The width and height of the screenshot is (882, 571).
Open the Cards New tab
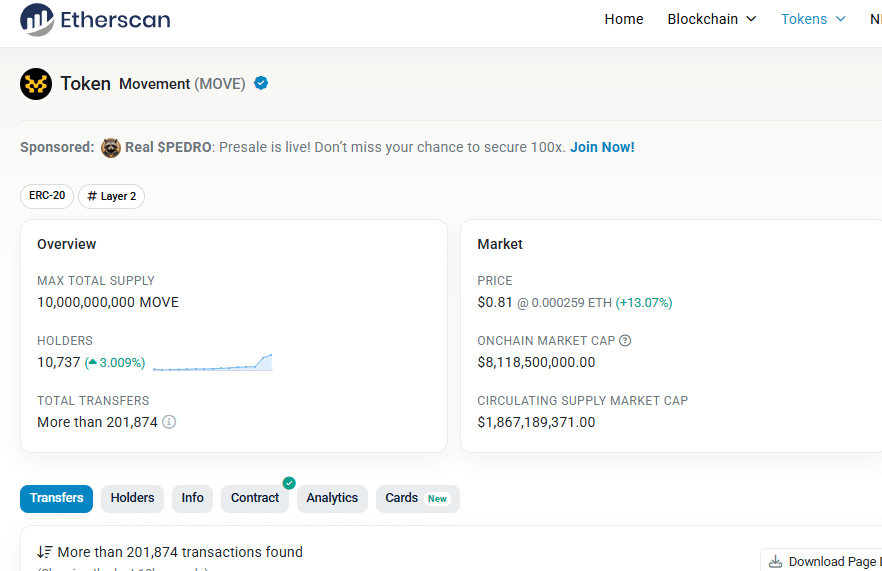point(417,498)
